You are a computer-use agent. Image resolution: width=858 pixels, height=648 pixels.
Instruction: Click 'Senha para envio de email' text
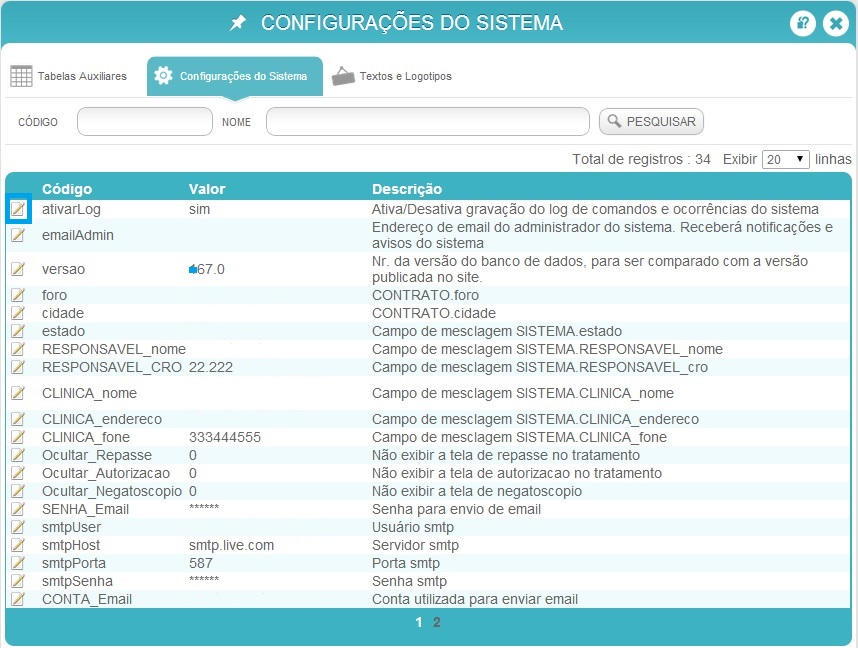pos(456,509)
